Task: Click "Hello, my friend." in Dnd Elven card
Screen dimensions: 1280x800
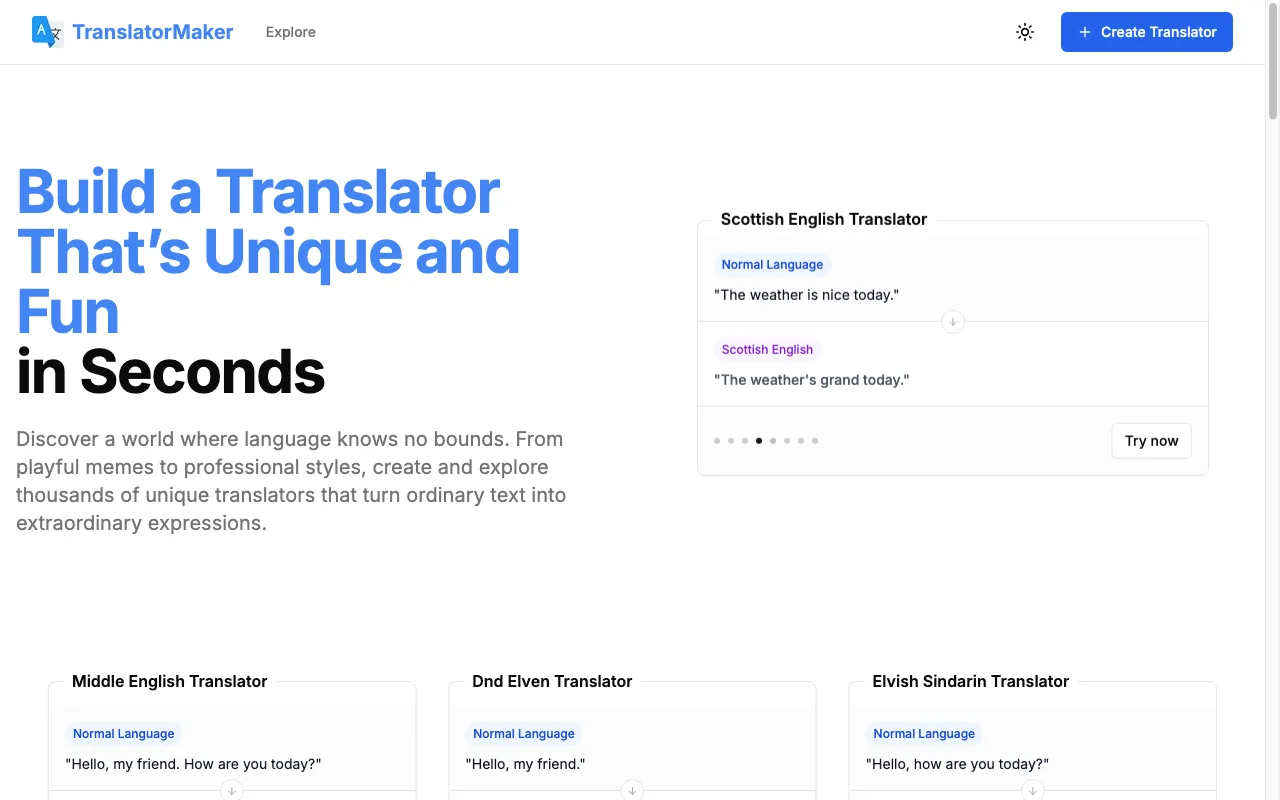Action: pyautogui.click(x=525, y=764)
